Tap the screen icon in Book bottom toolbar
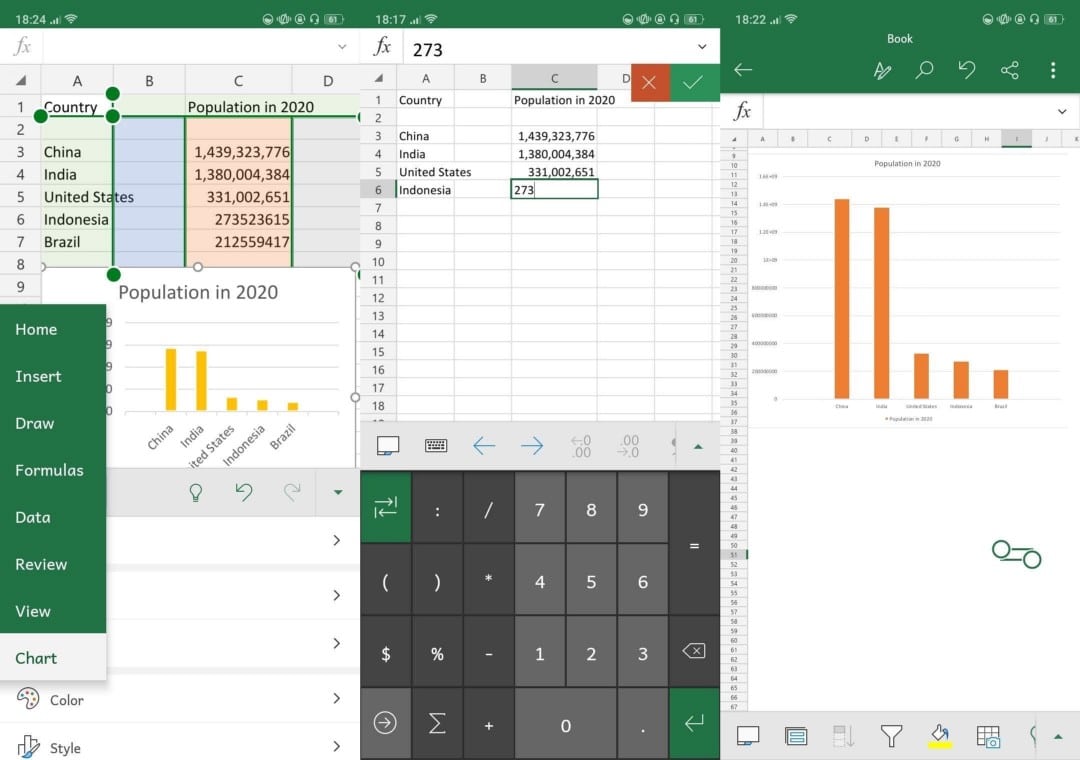The width and height of the screenshot is (1080, 760). (748, 736)
